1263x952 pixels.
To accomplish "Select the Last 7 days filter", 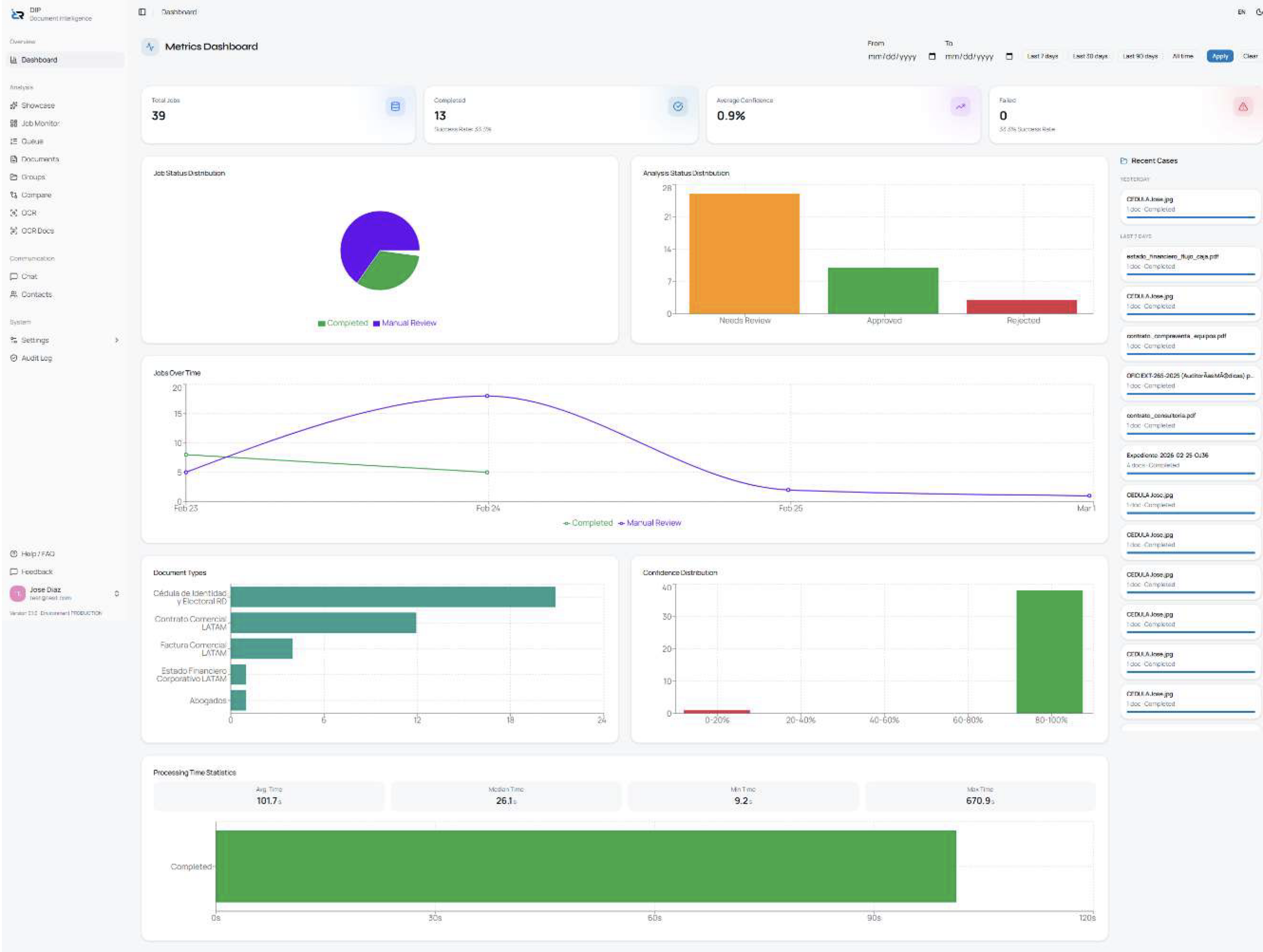I will coord(1043,56).
